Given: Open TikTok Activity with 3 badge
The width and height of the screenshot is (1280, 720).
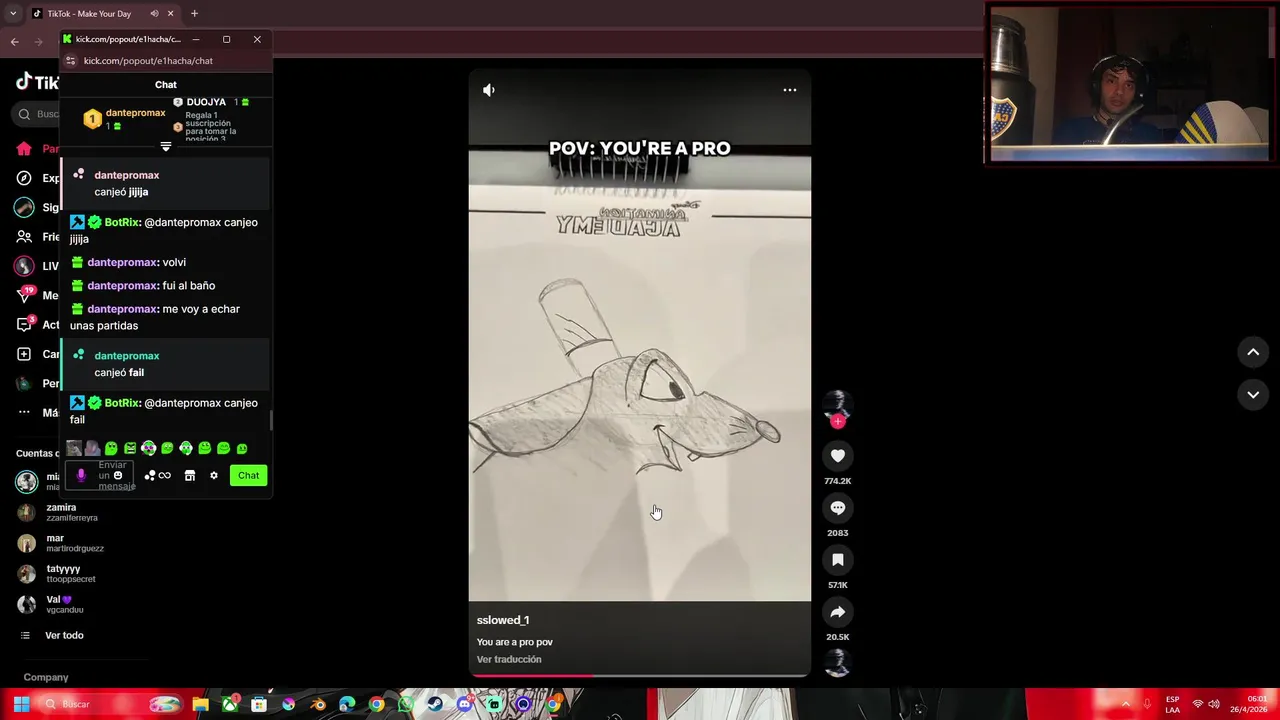Looking at the screenshot, I should (36, 325).
